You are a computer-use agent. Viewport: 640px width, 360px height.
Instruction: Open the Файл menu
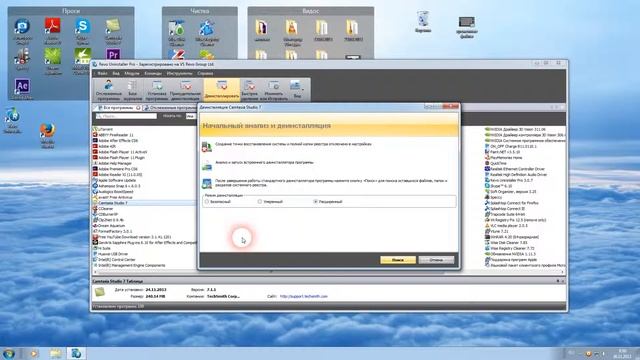[x=102, y=73]
